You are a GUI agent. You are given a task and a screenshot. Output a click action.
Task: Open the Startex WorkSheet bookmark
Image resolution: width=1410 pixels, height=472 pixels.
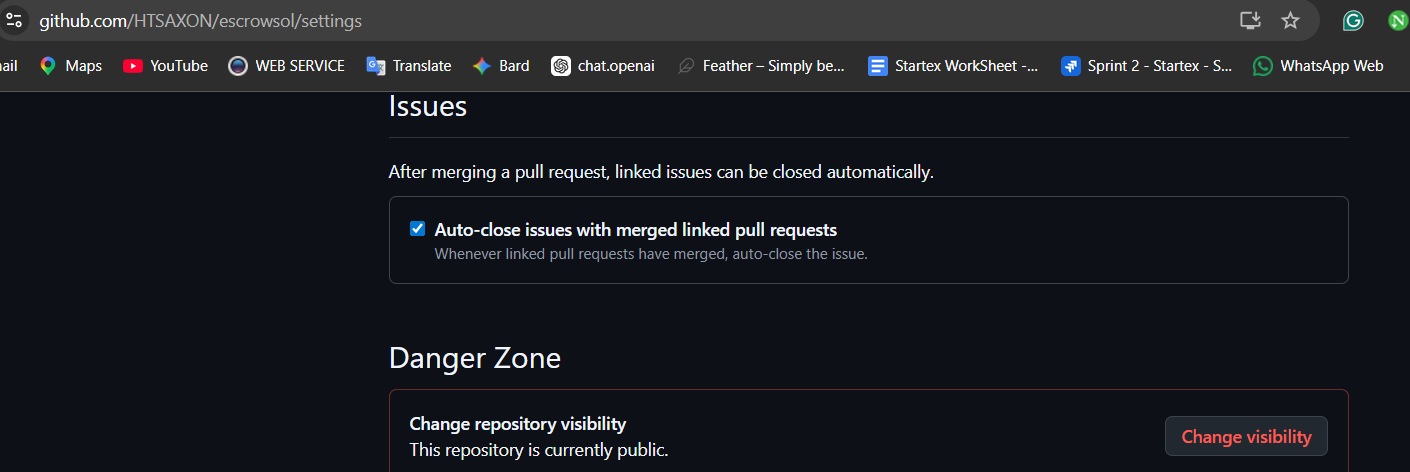pyautogui.click(x=953, y=66)
